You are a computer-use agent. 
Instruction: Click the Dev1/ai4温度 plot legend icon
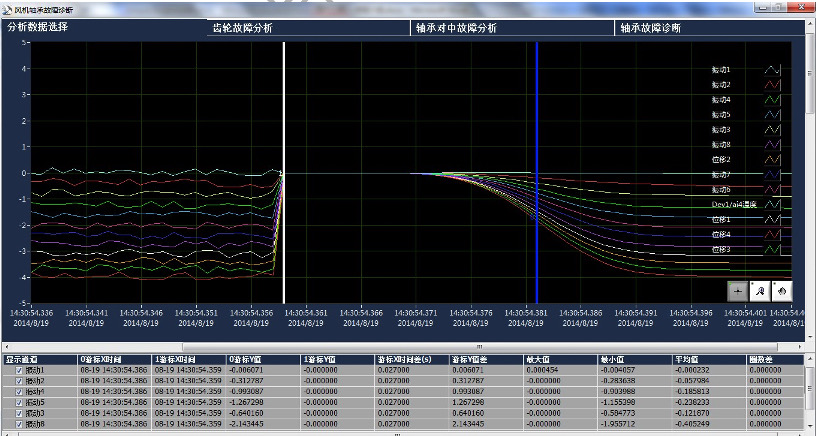(x=771, y=204)
